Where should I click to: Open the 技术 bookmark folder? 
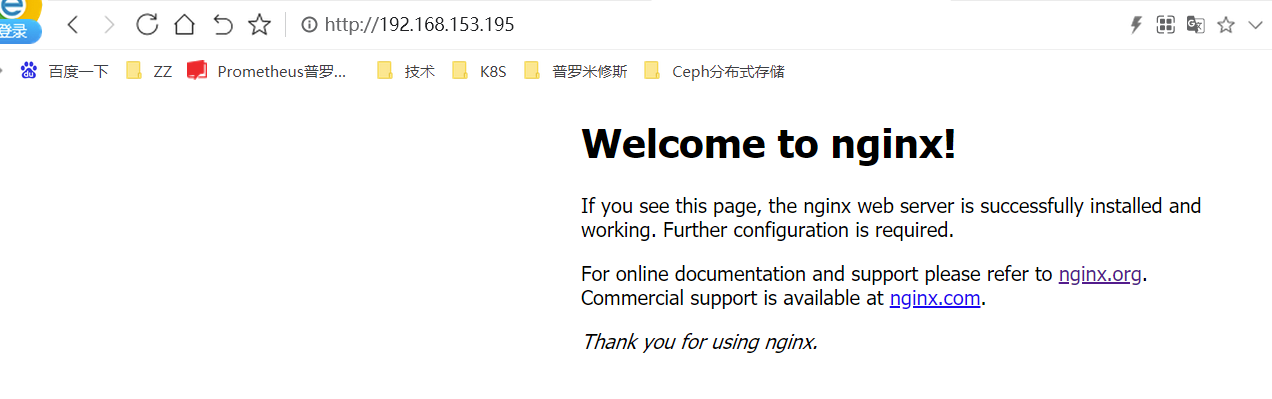pyautogui.click(x=406, y=71)
